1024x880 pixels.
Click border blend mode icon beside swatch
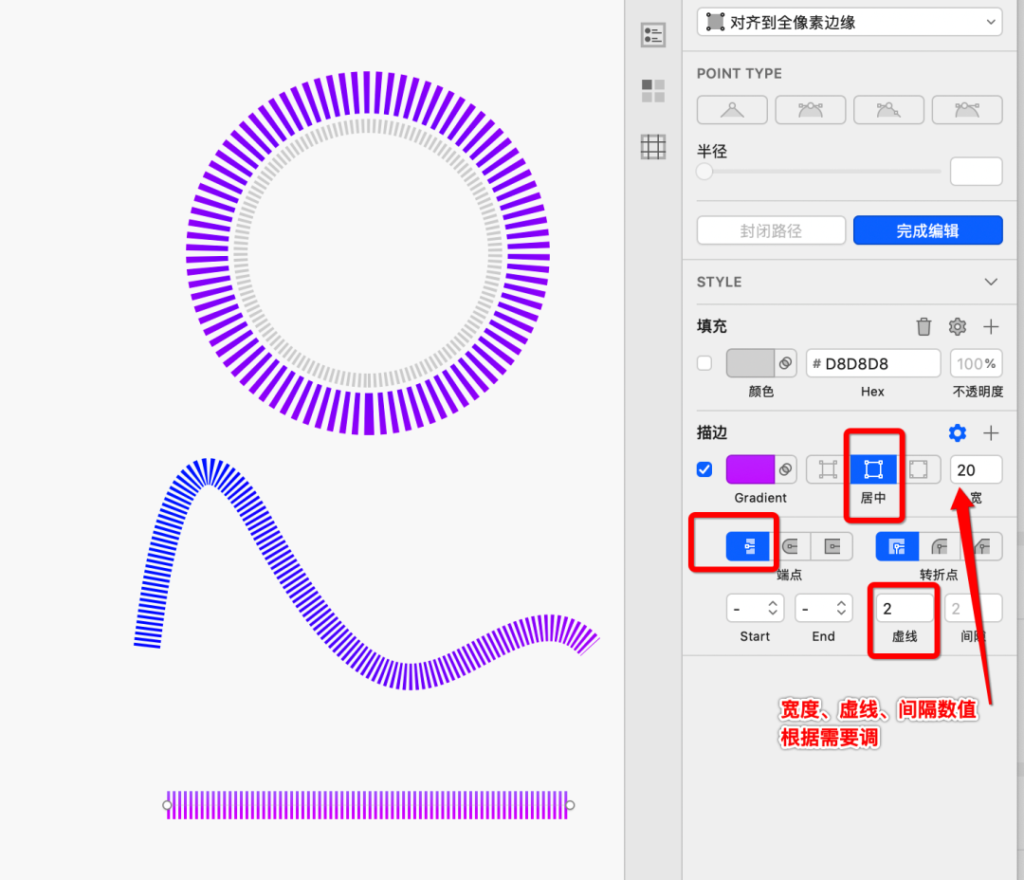[786, 469]
